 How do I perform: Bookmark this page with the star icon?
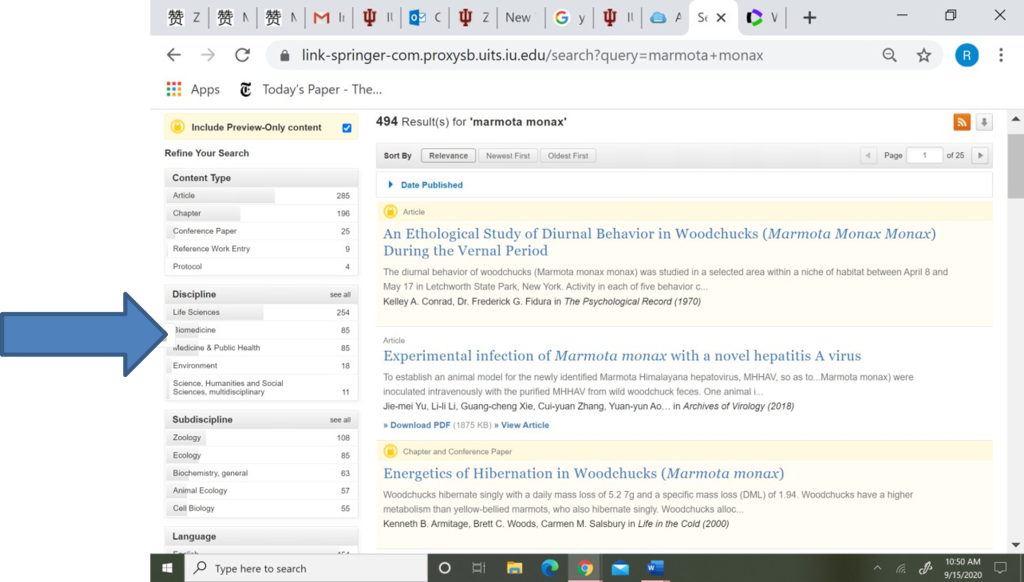pyautogui.click(x=923, y=56)
